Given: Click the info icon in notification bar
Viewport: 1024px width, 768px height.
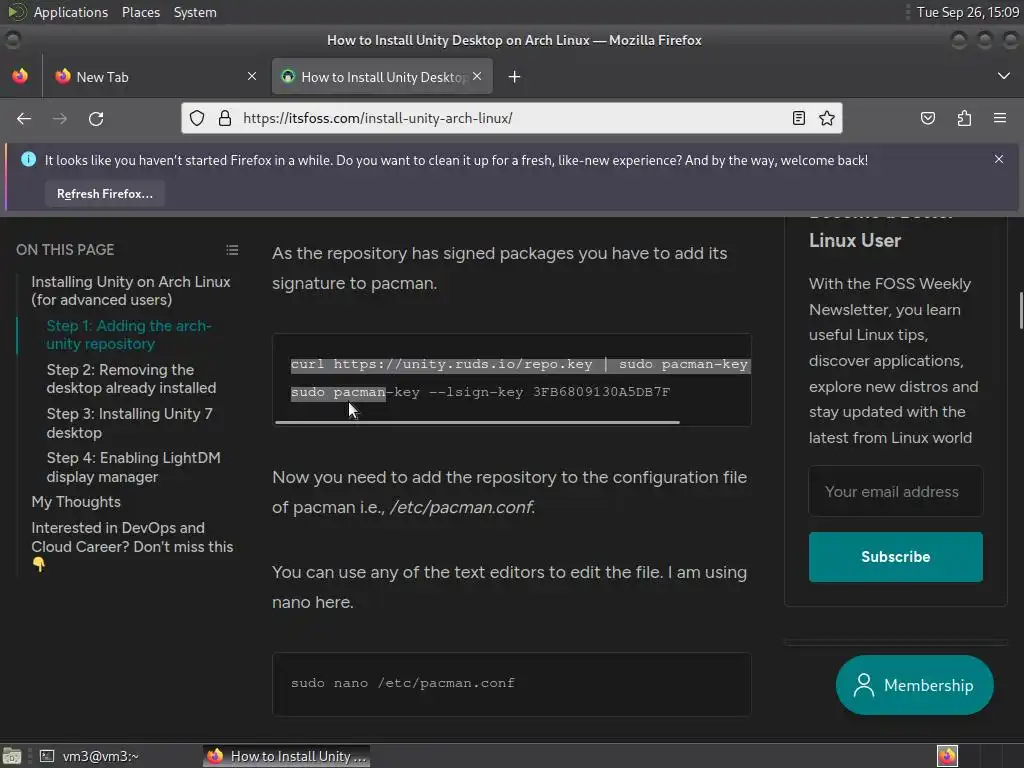Looking at the screenshot, I should (28, 159).
